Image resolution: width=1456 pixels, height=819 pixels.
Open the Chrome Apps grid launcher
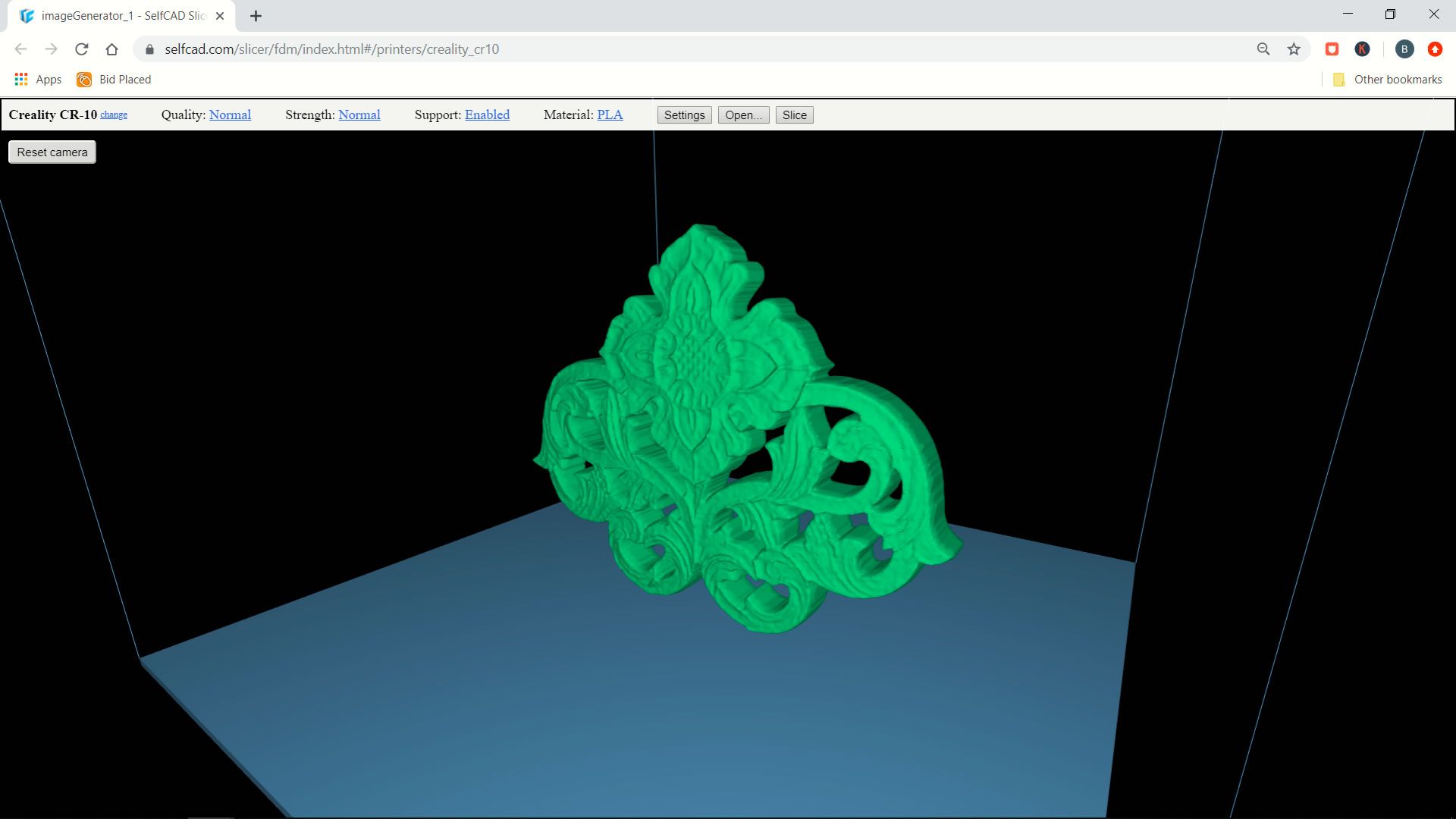coord(20,79)
